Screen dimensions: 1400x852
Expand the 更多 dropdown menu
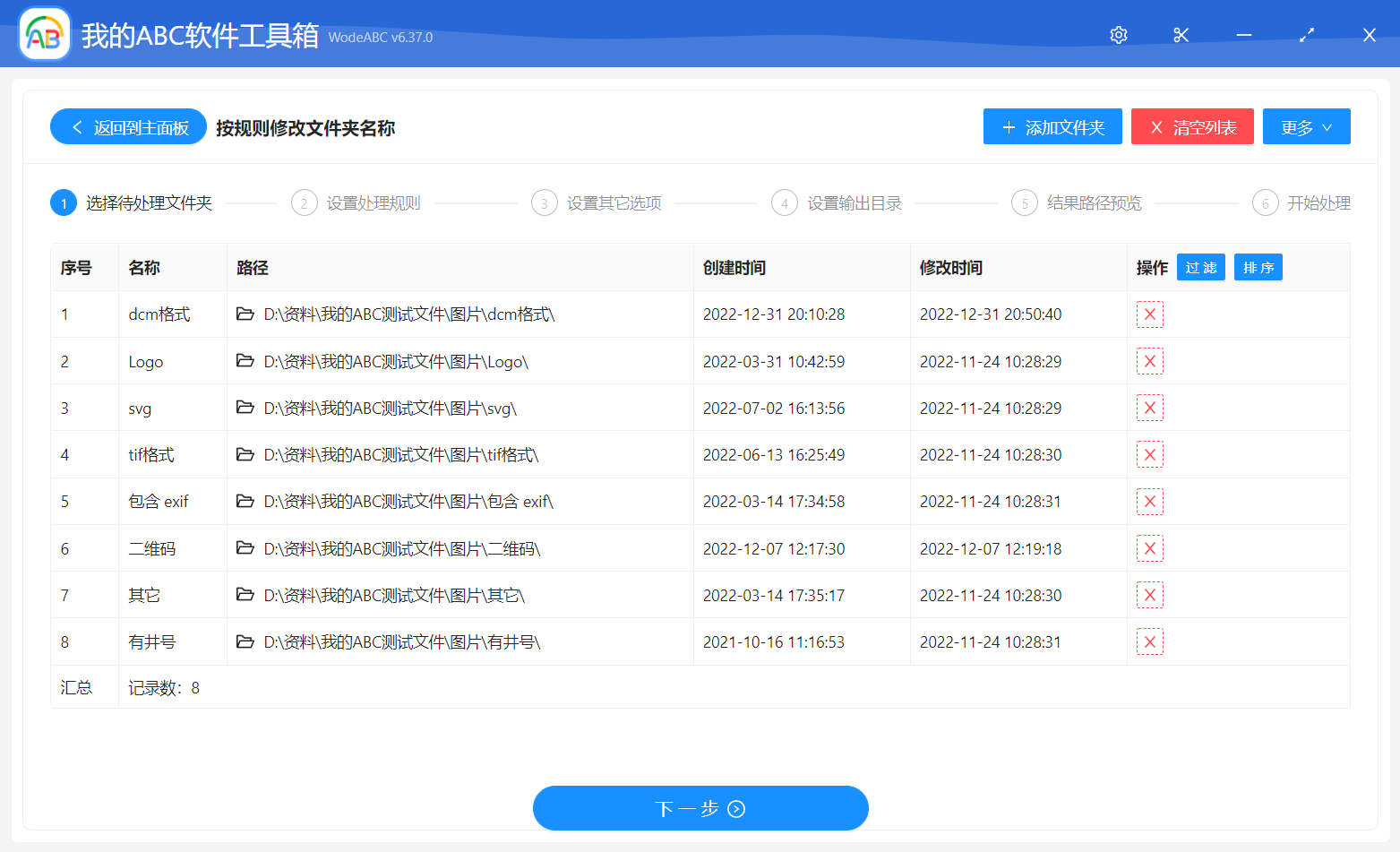[x=1306, y=127]
